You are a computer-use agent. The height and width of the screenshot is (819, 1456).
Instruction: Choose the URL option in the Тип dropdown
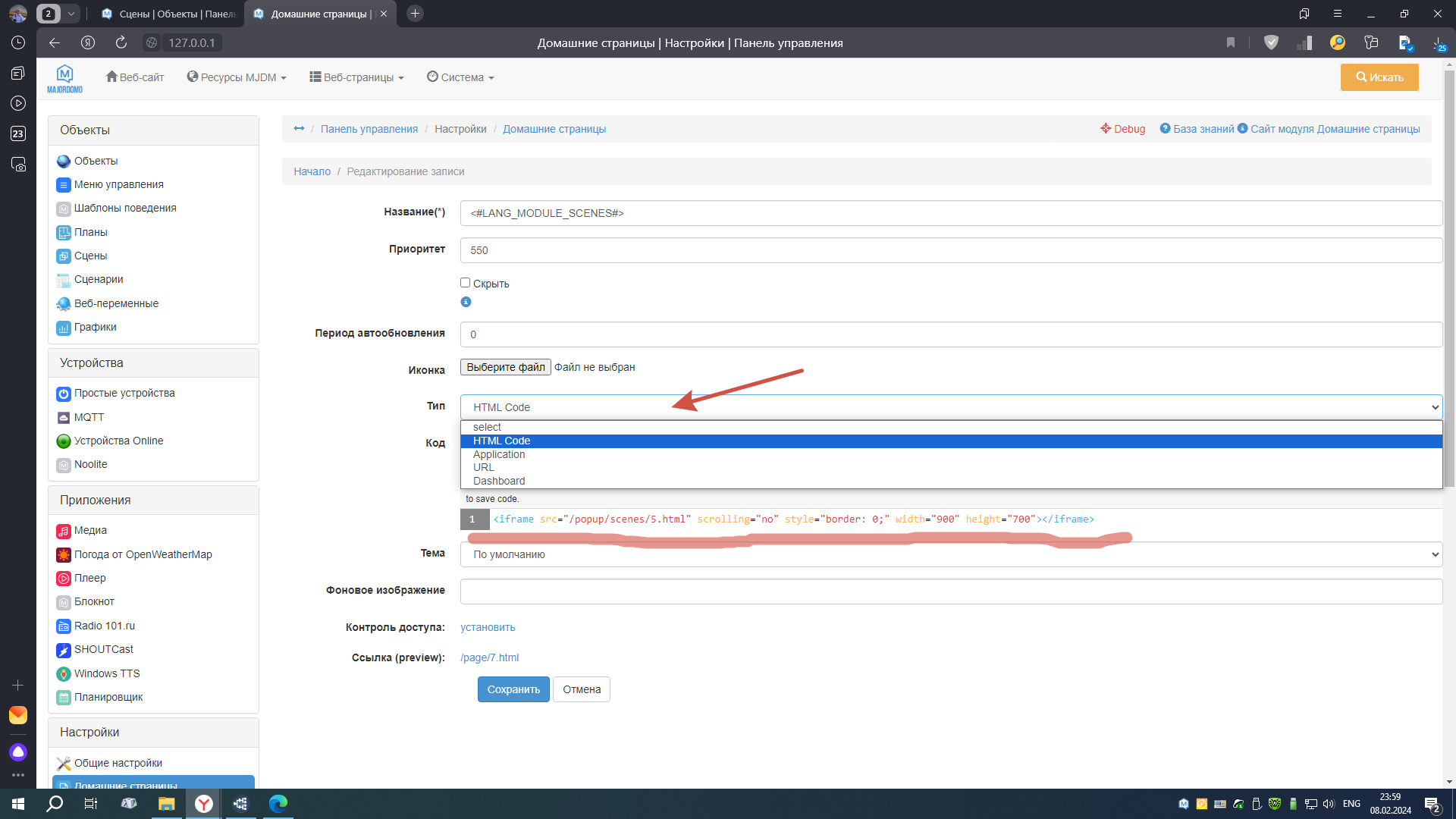pos(484,467)
